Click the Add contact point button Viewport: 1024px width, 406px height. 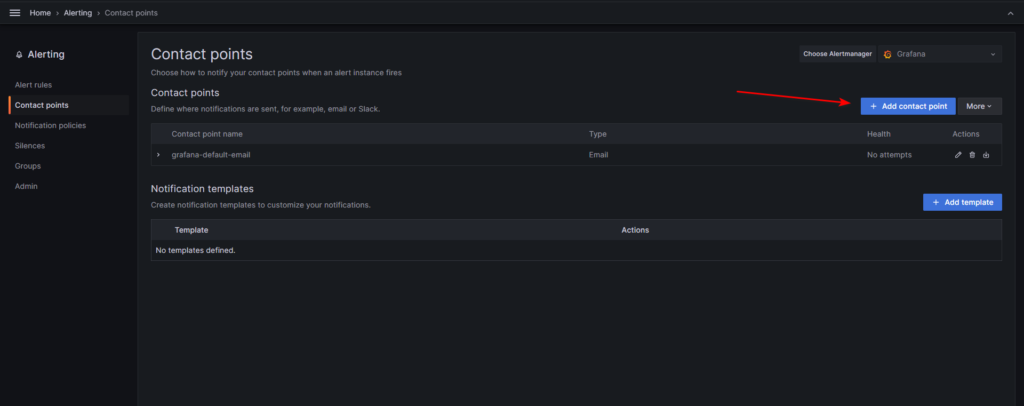908,106
